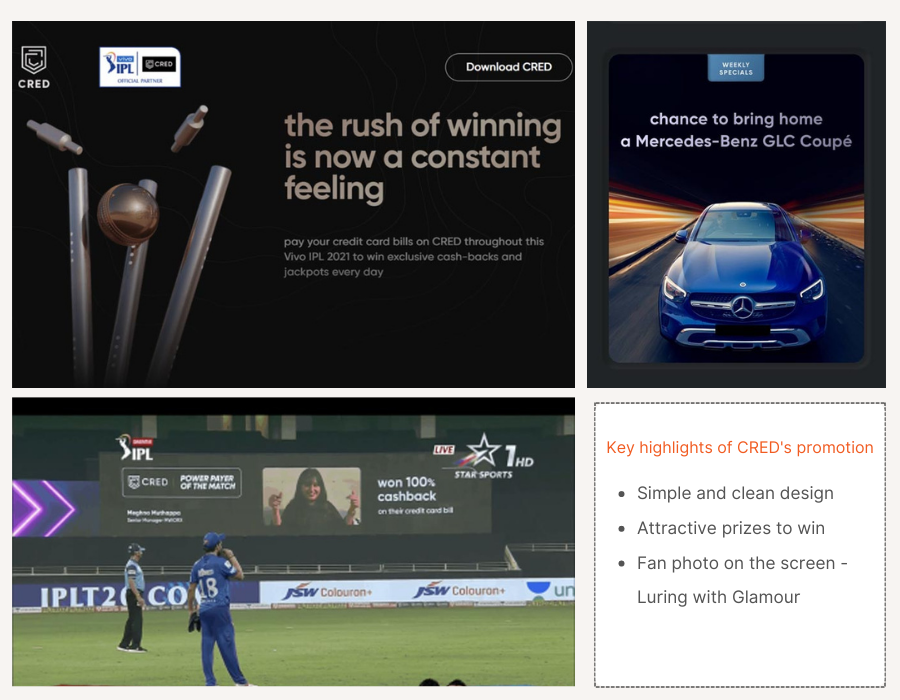The width and height of the screenshot is (900, 700).
Task: Open the fan photo on stadium screen
Action: pos(312,497)
